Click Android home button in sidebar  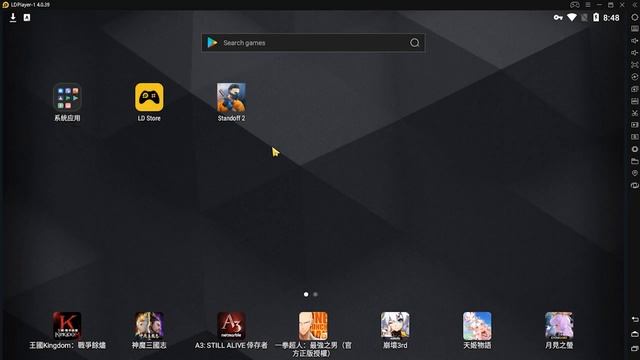[x=635, y=334]
